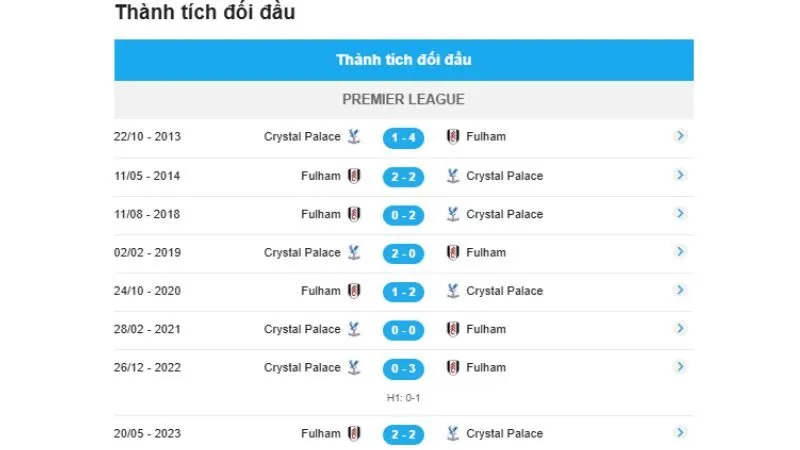Click Crystal Palace crest in 28/02-2021 row
The image size is (800, 450).
click(353, 329)
